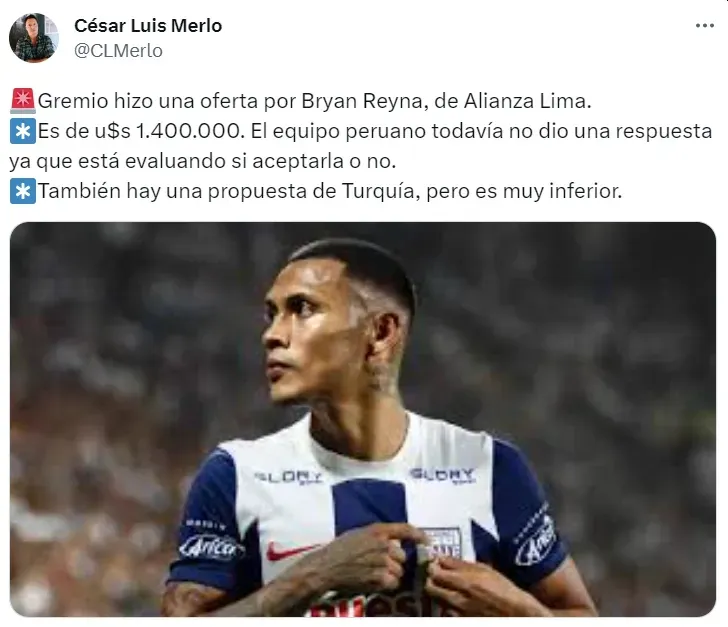
Task: Click the sponsor logo on the right sleeve
Action: (x=536, y=541)
